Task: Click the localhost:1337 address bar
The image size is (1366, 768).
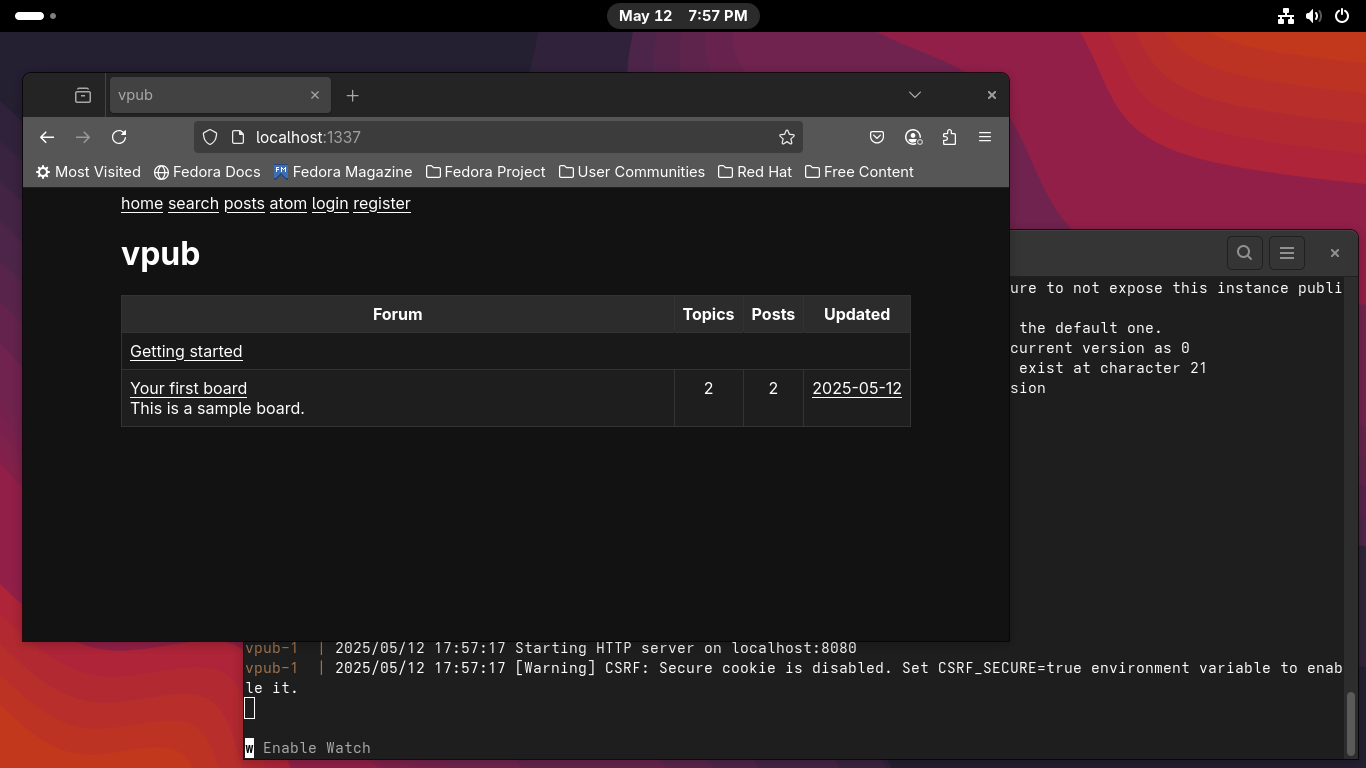Action: pyautogui.click(x=500, y=137)
